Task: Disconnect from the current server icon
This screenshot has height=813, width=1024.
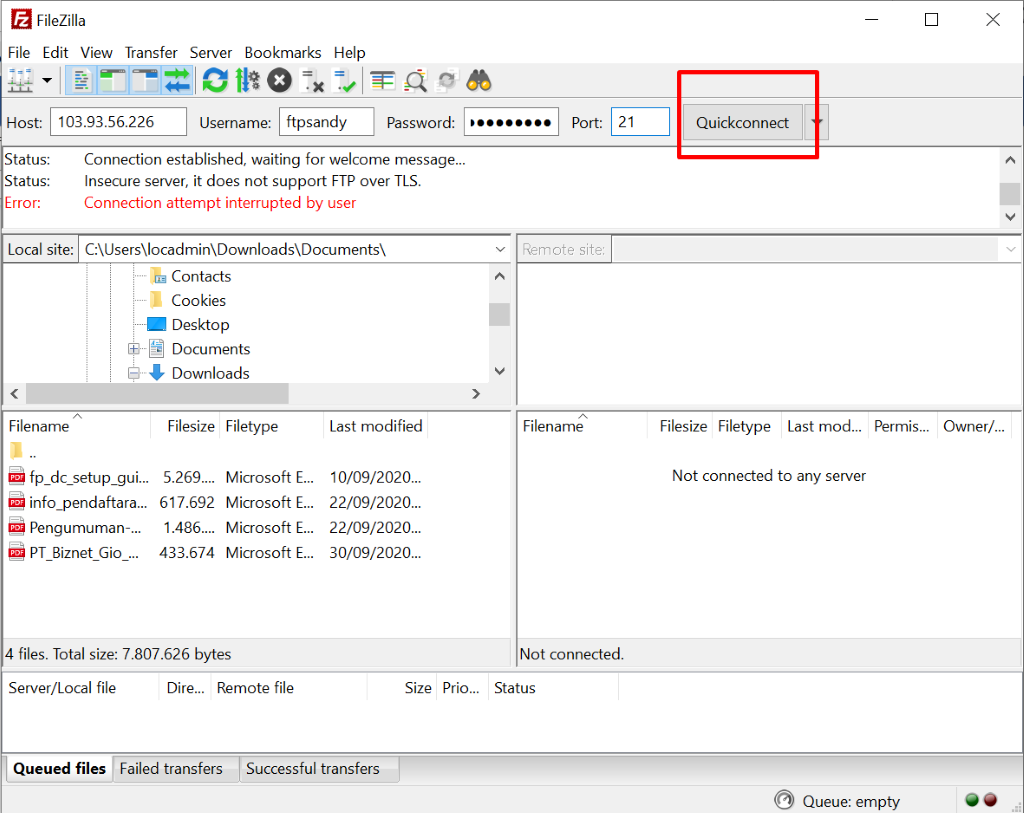Action: pyautogui.click(x=312, y=81)
